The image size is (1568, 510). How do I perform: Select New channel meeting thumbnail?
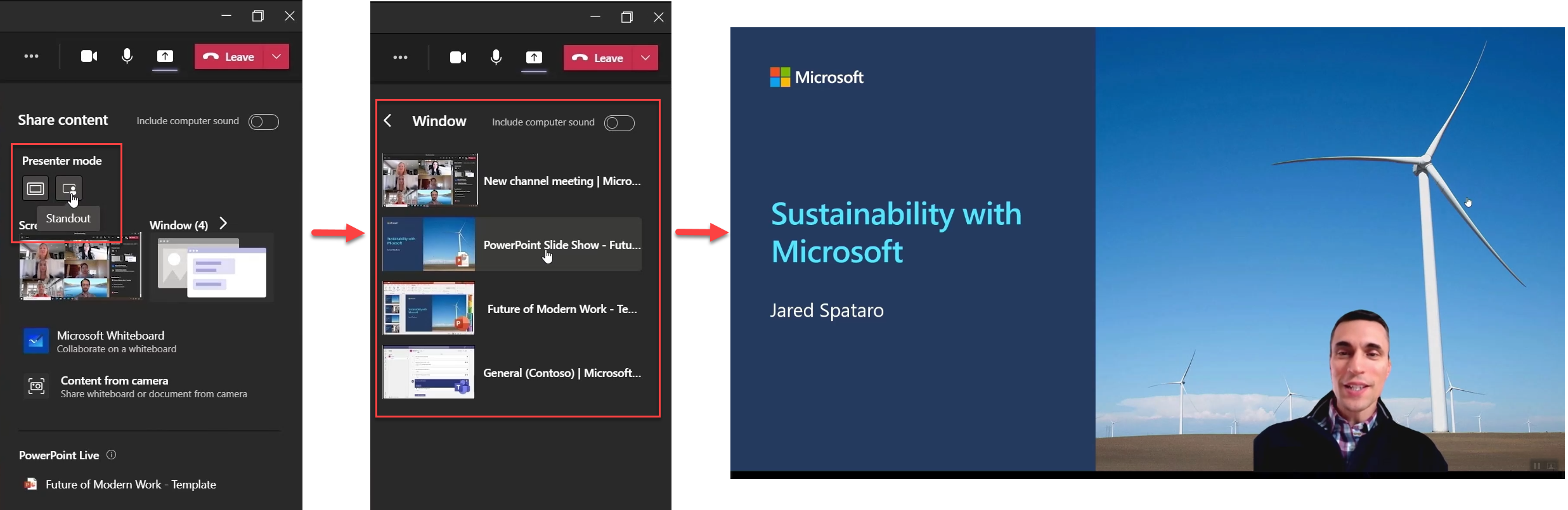[430, 181]
